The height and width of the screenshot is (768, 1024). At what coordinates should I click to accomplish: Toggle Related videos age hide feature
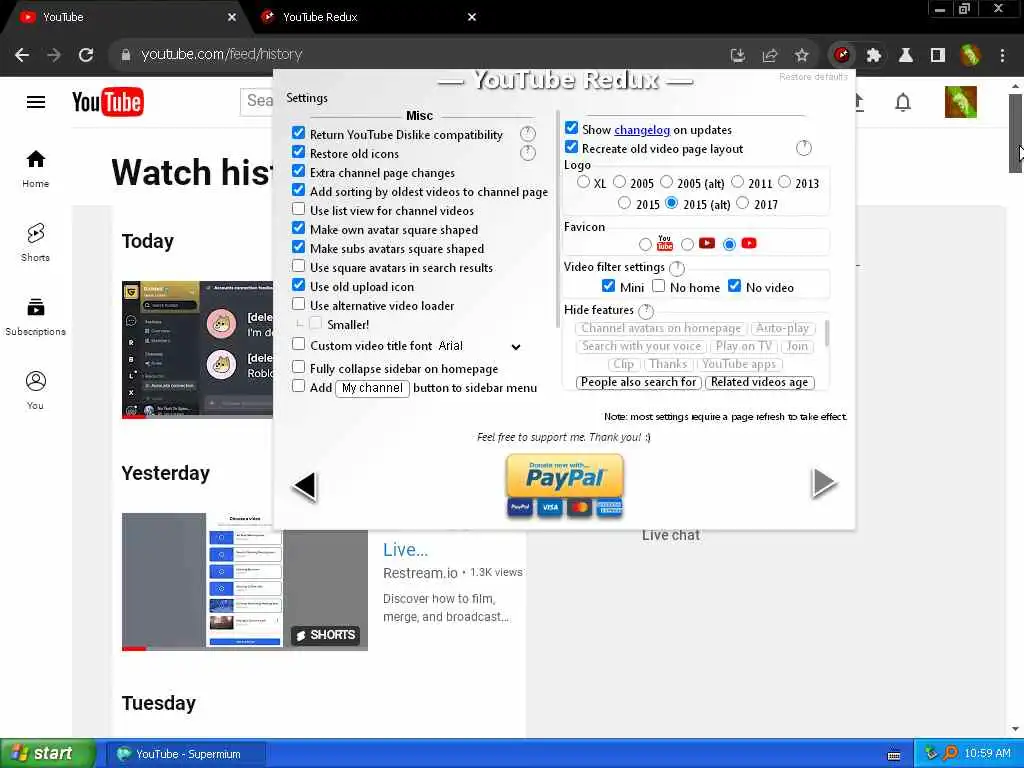click(760, 382)
